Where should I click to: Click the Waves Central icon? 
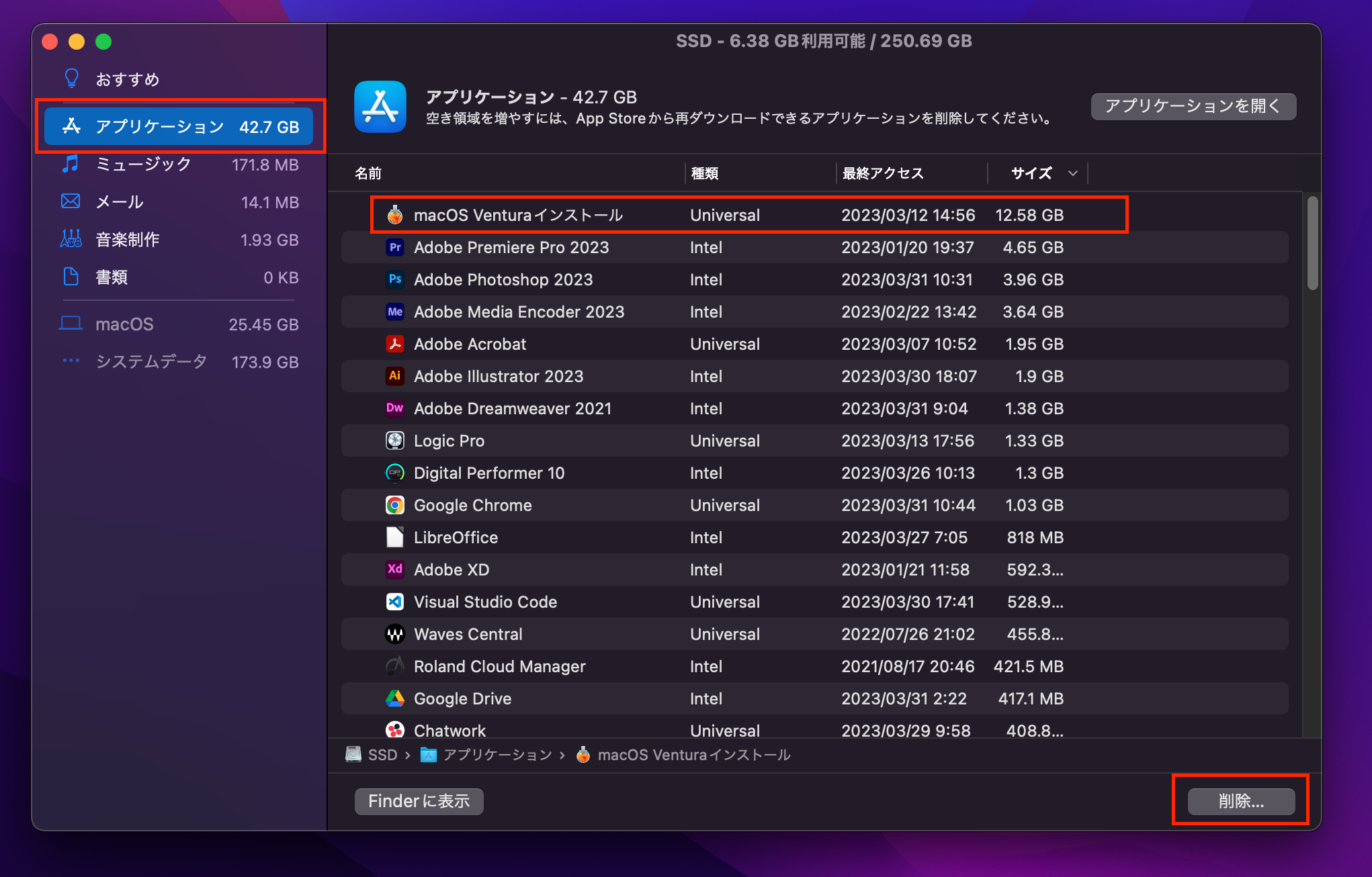tap(395, 634)
